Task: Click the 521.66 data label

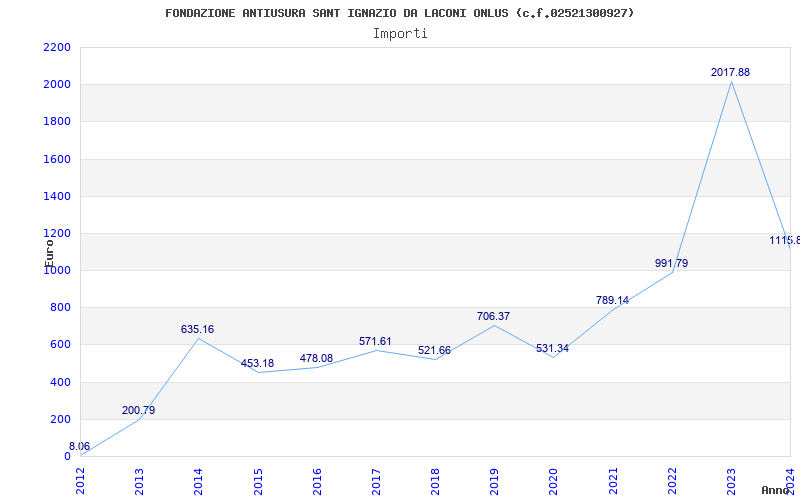Action: point(434,351)
